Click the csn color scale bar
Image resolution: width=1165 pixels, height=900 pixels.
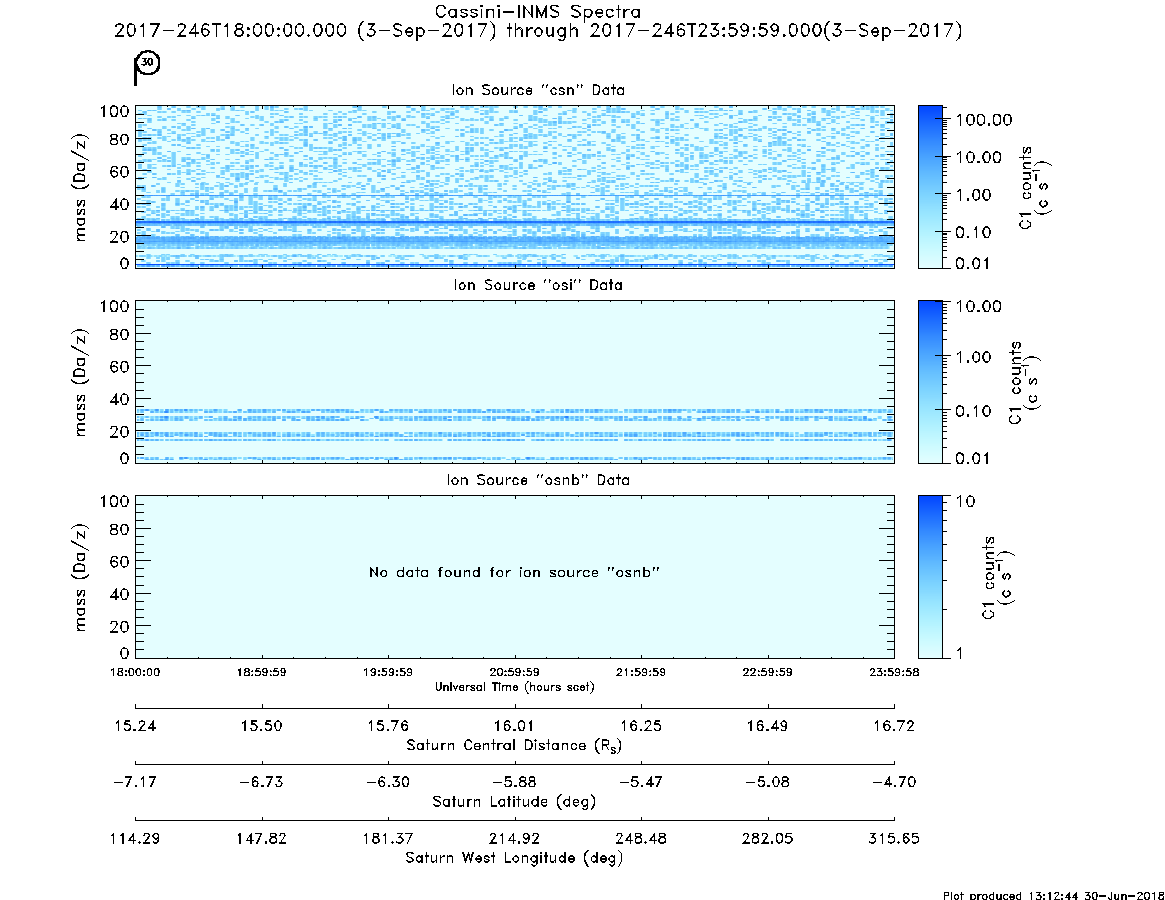[930, 187]
